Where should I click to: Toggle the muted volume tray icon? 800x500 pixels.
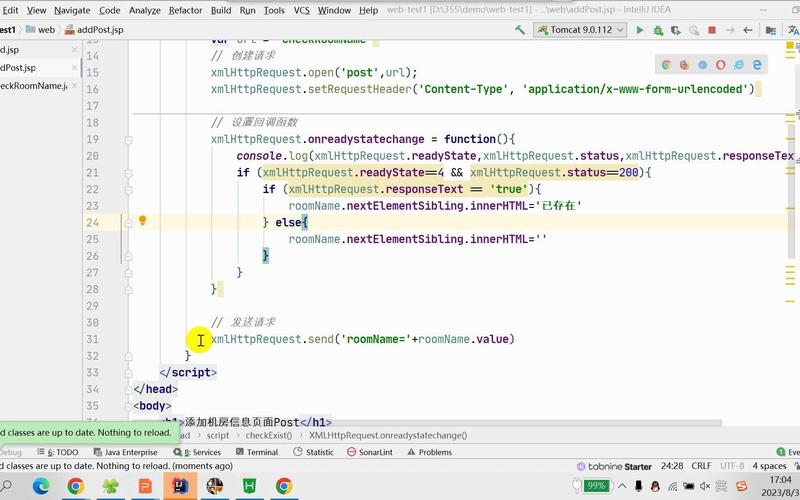[706, 486]
